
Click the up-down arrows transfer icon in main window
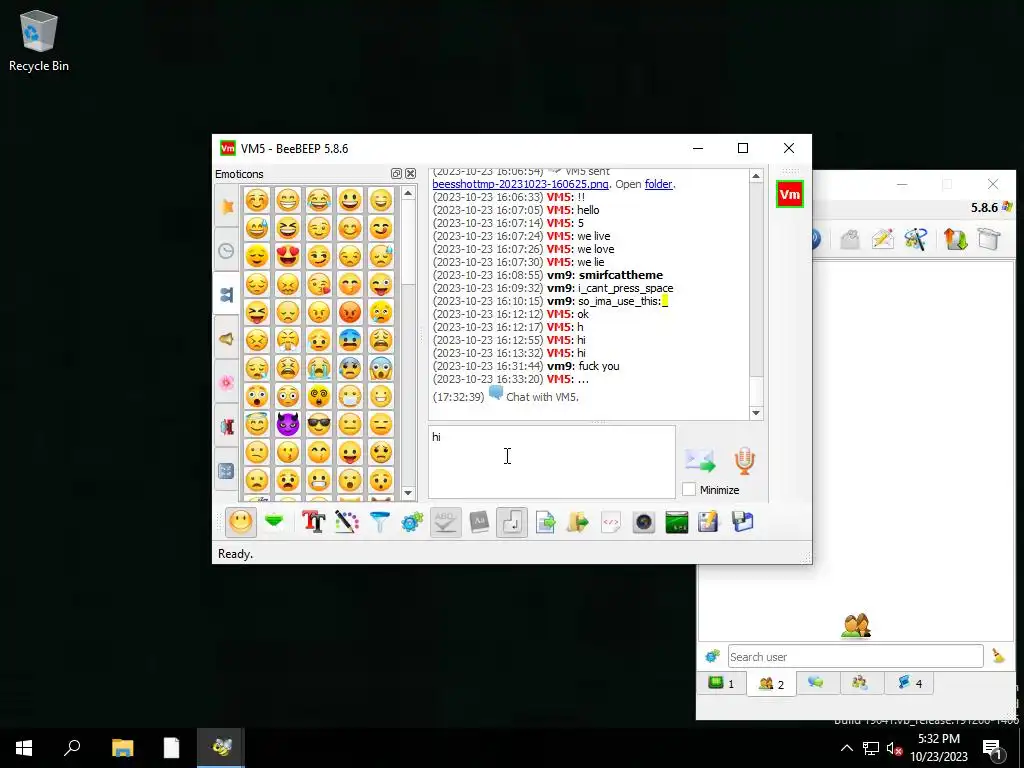click(x=955, y=238)
